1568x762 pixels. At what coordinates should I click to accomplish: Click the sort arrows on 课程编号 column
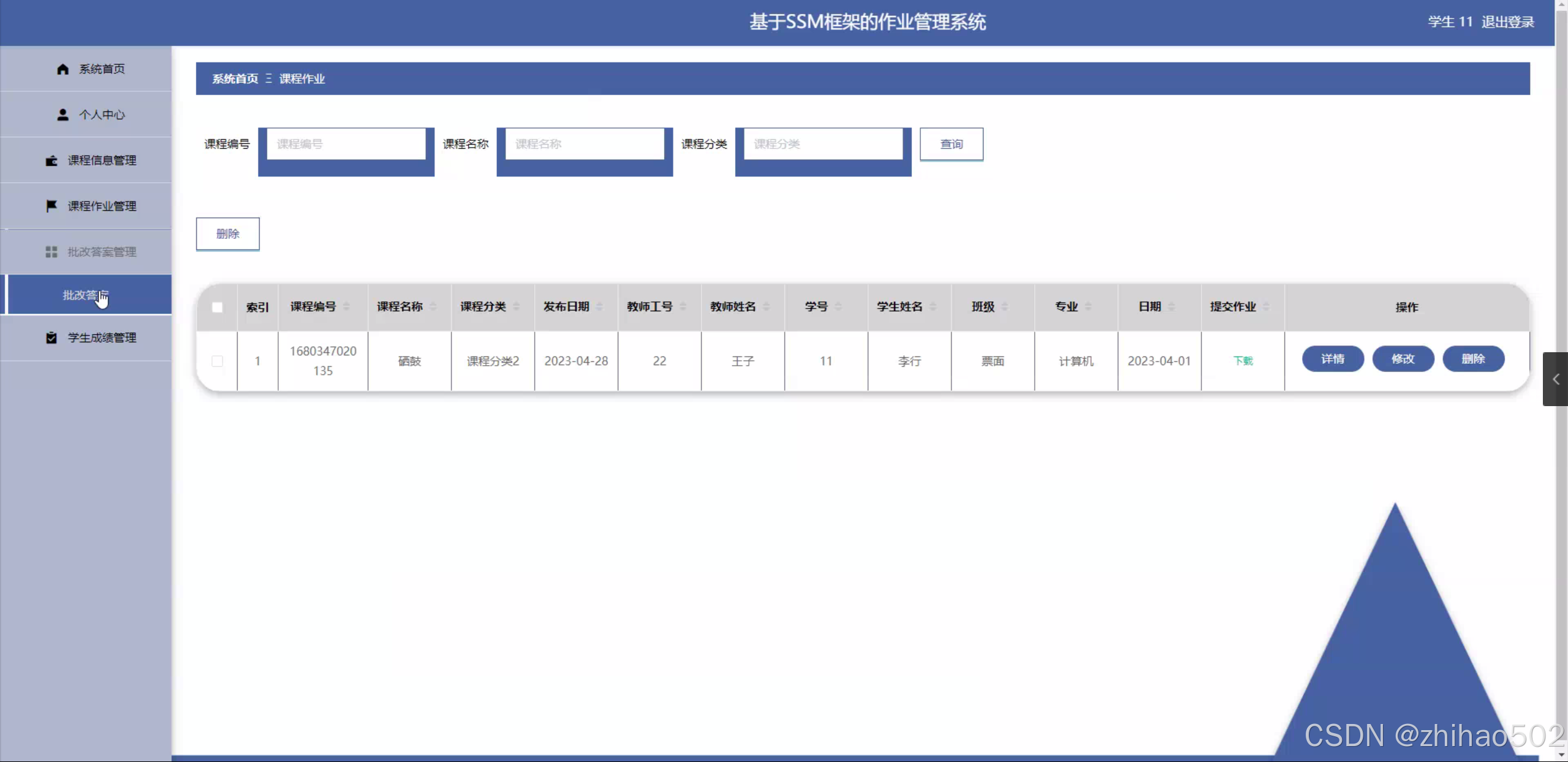347,306
